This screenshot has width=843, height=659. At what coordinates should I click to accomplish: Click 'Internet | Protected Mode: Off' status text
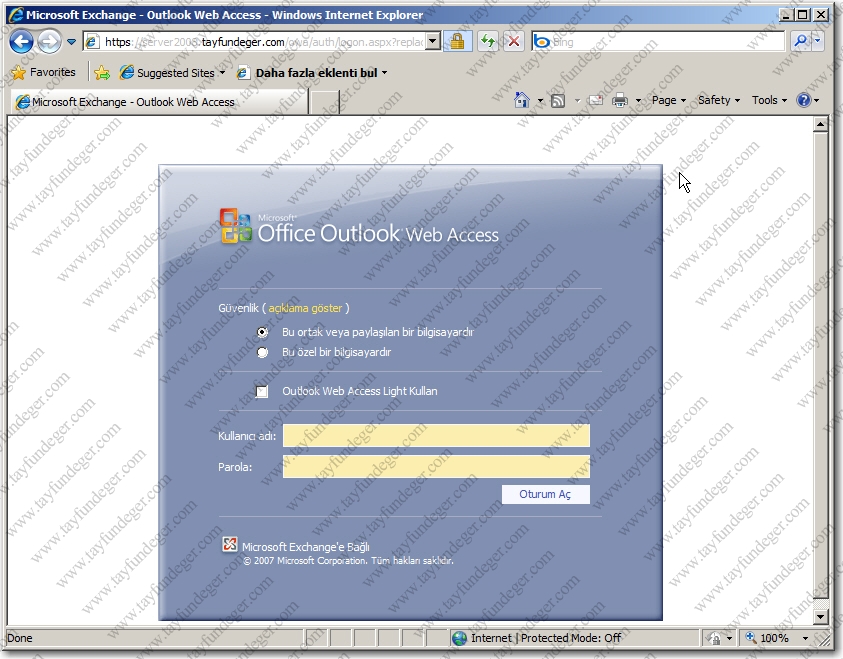click(546, 638)
